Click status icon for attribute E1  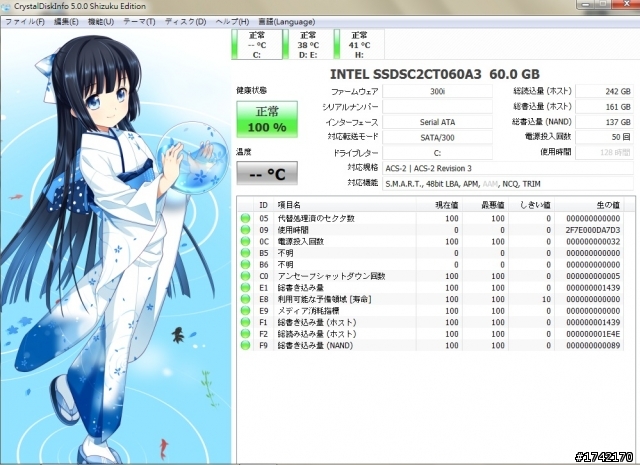(245, 287)
